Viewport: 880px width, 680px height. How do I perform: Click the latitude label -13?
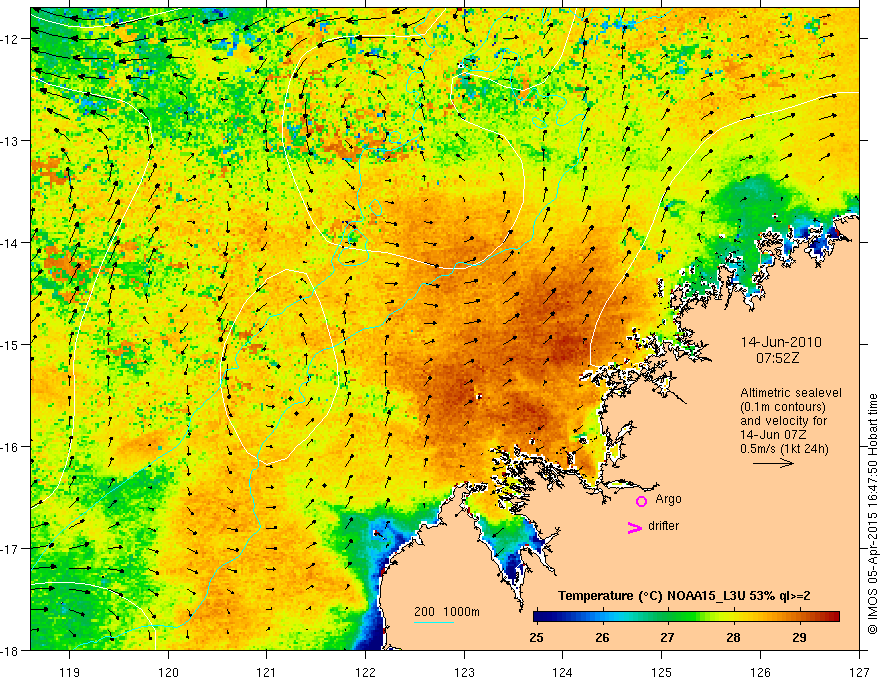11,141
